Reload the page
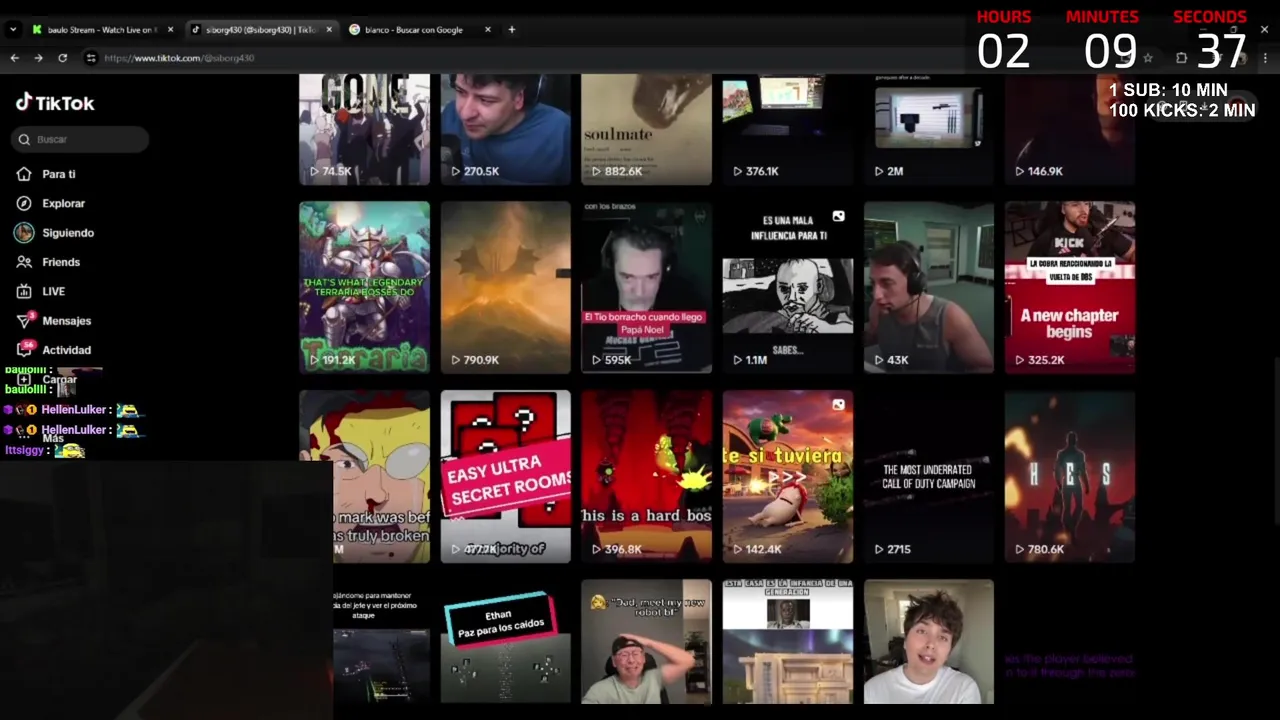This screenshot has width=1280, height=720. pyautogui.click(x=62, y=58)
